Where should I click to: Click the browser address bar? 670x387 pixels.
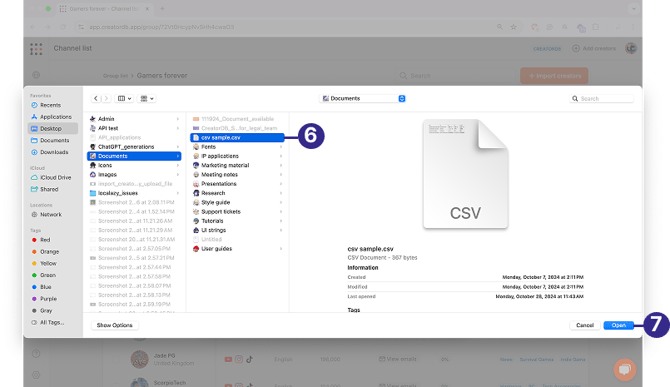tap(286, 27)
